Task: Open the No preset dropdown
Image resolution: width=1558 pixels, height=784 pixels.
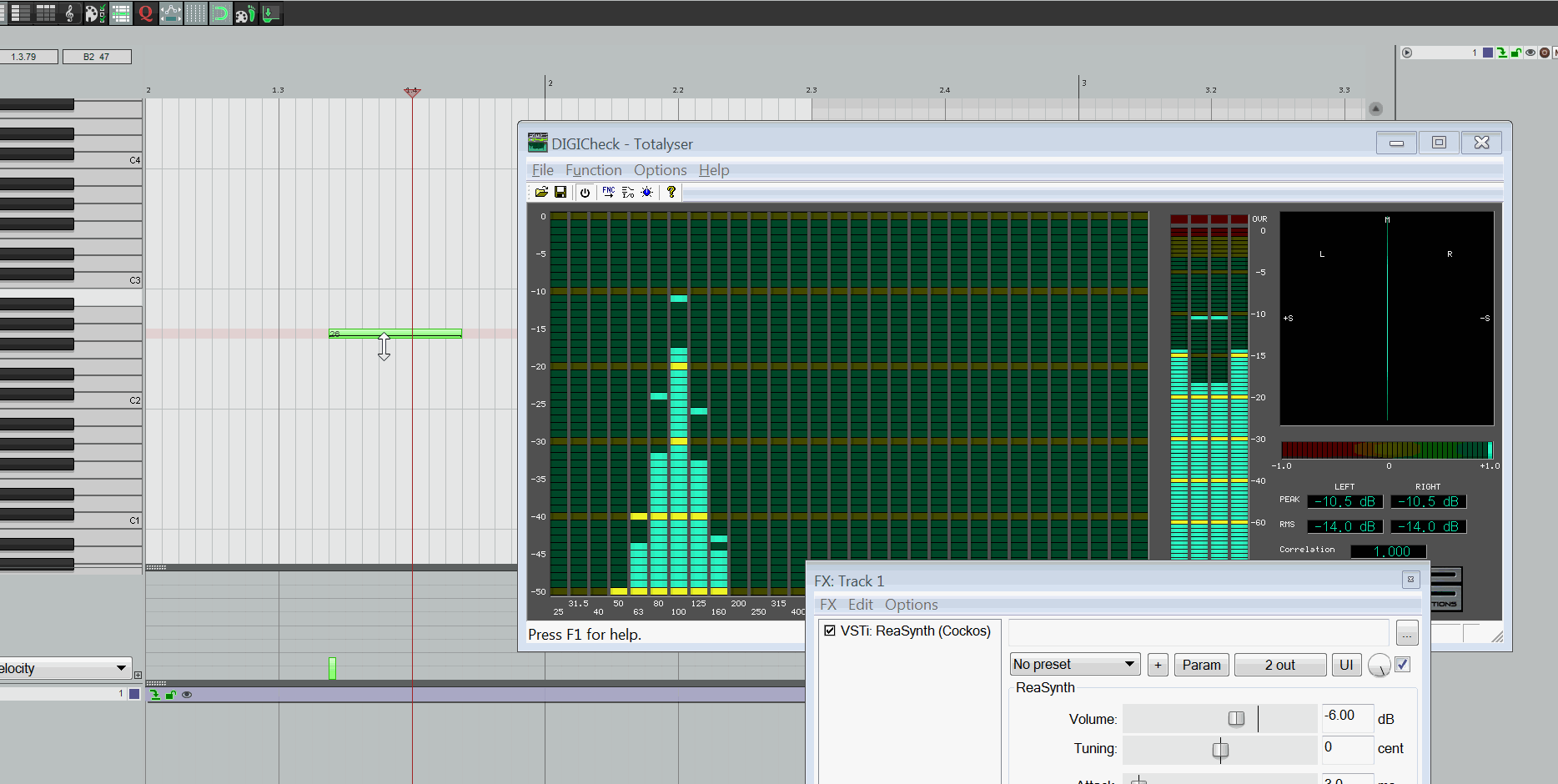Action: point(1074,665)
